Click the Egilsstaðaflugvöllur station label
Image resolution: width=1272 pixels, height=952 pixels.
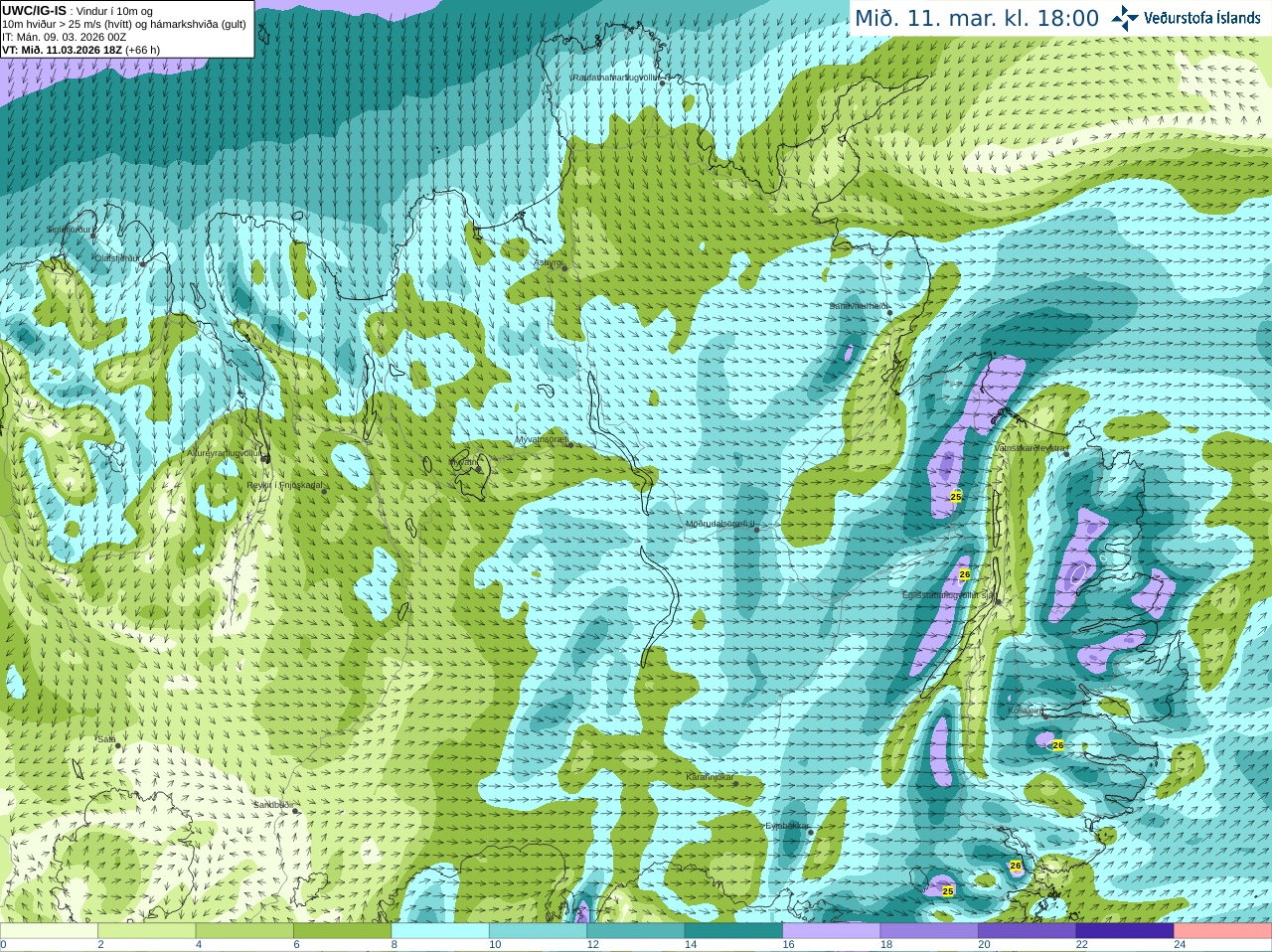coord(948,594)
